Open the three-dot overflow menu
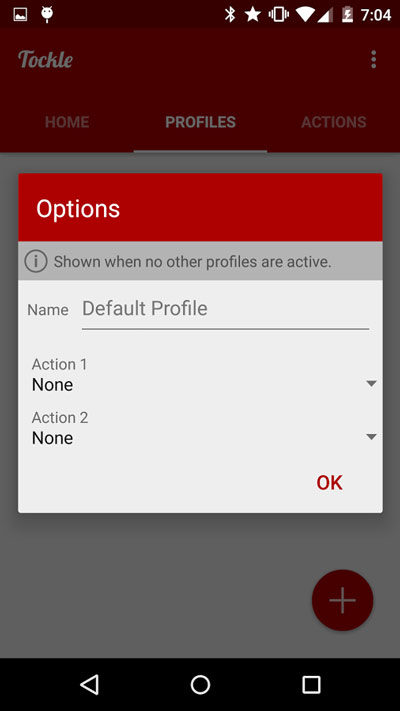Image resolution: width=400 pixels, height=711 pixels. coord(373,59)
